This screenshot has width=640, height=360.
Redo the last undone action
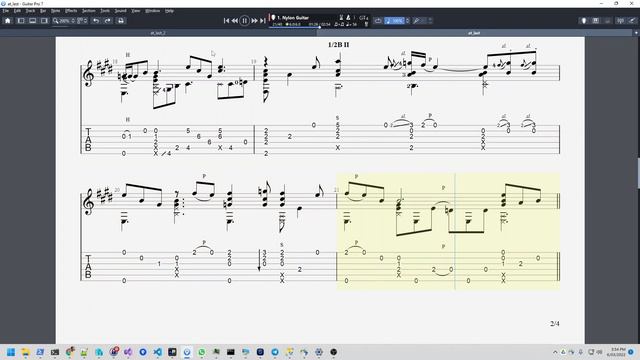[x=108, y=21]
